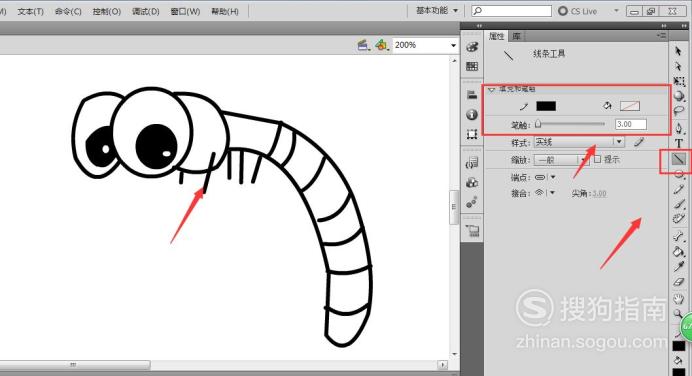Image resolution: width=692 pixels, height=376 pixels.
Task: Open the 调试(D) menu
Action: tap(146, 12)
